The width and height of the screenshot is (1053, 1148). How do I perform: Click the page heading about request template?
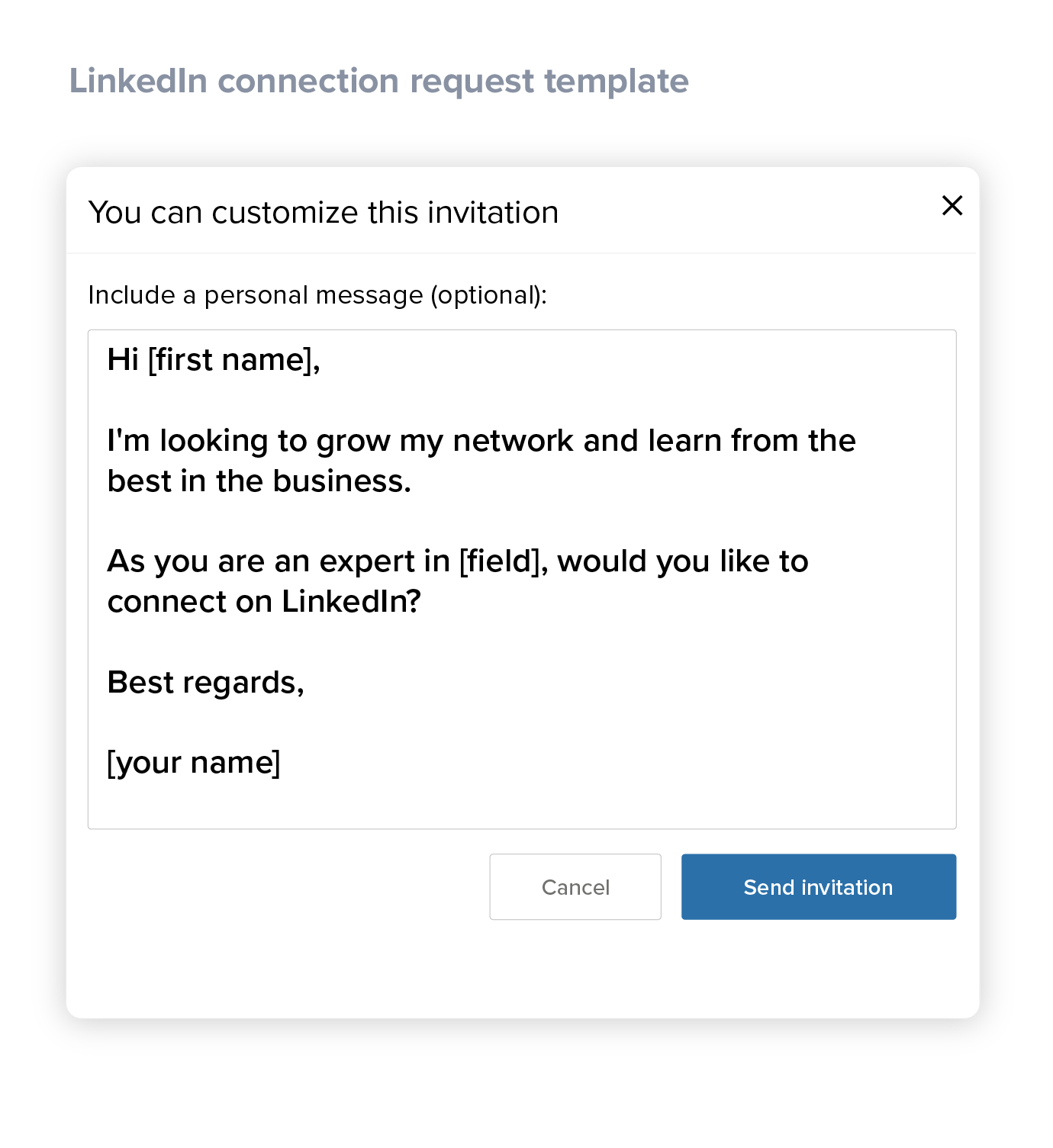378,81
